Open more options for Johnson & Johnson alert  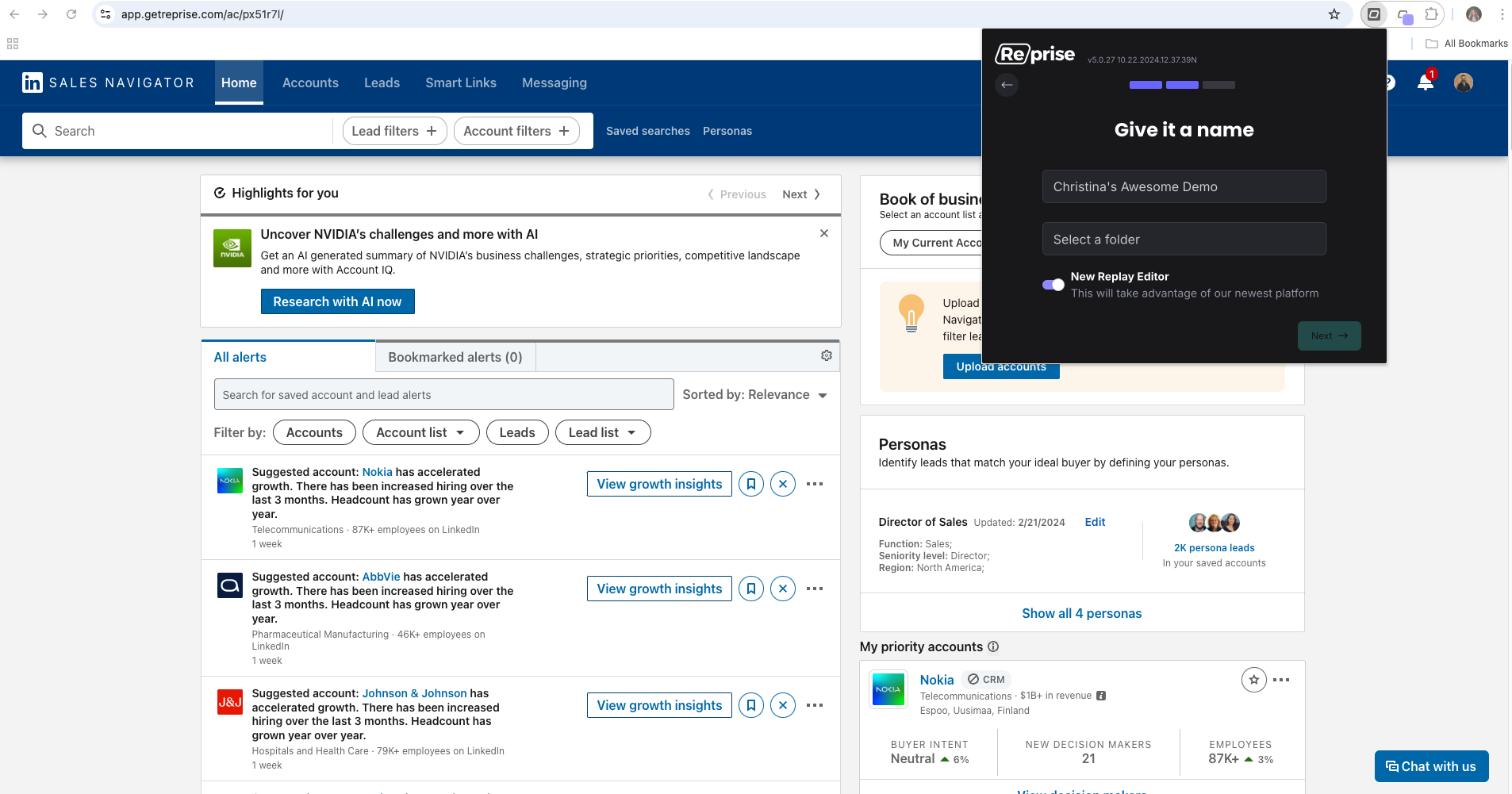pyautogui.click(x=815, y=705)
